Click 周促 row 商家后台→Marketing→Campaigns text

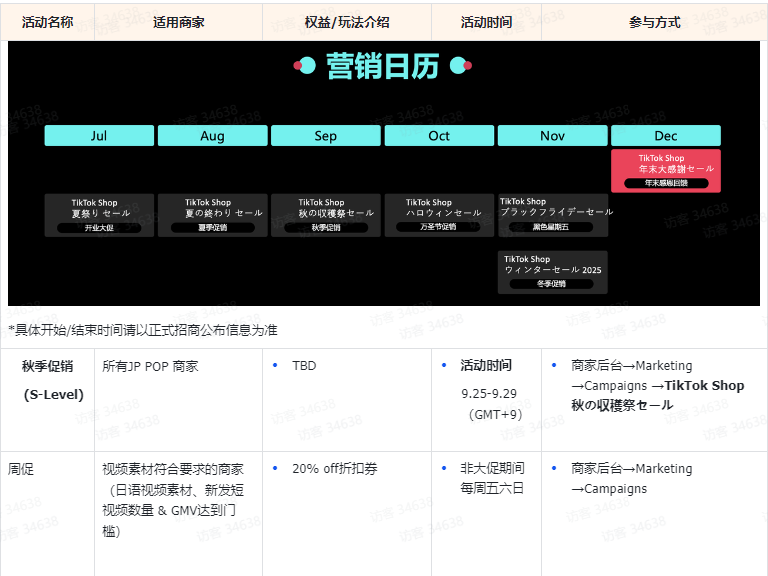631,479
